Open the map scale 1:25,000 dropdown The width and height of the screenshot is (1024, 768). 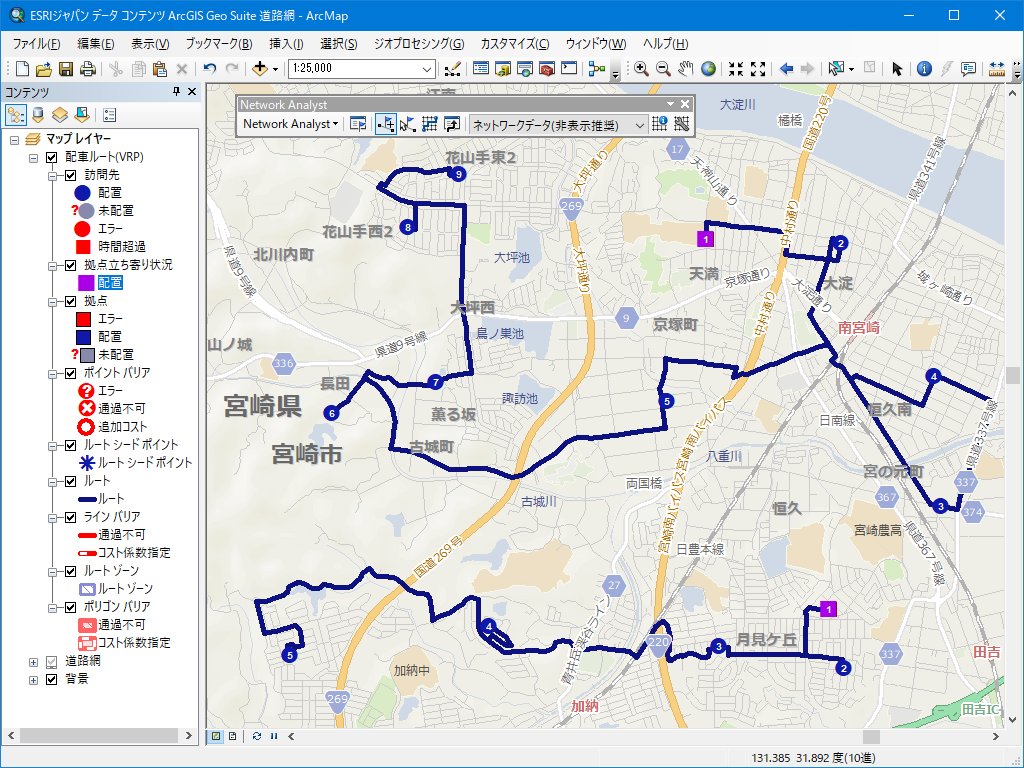[x=426, y=69]
